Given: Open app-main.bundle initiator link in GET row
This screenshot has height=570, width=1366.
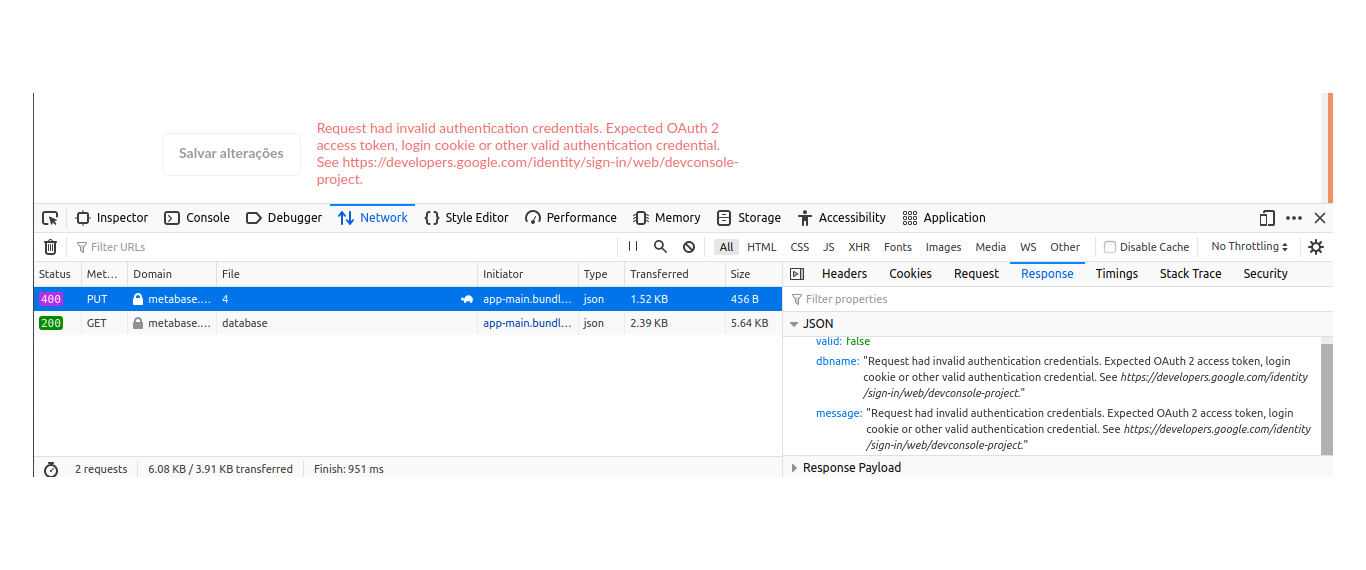Looking at the screenshot, I should pos(528,323).
